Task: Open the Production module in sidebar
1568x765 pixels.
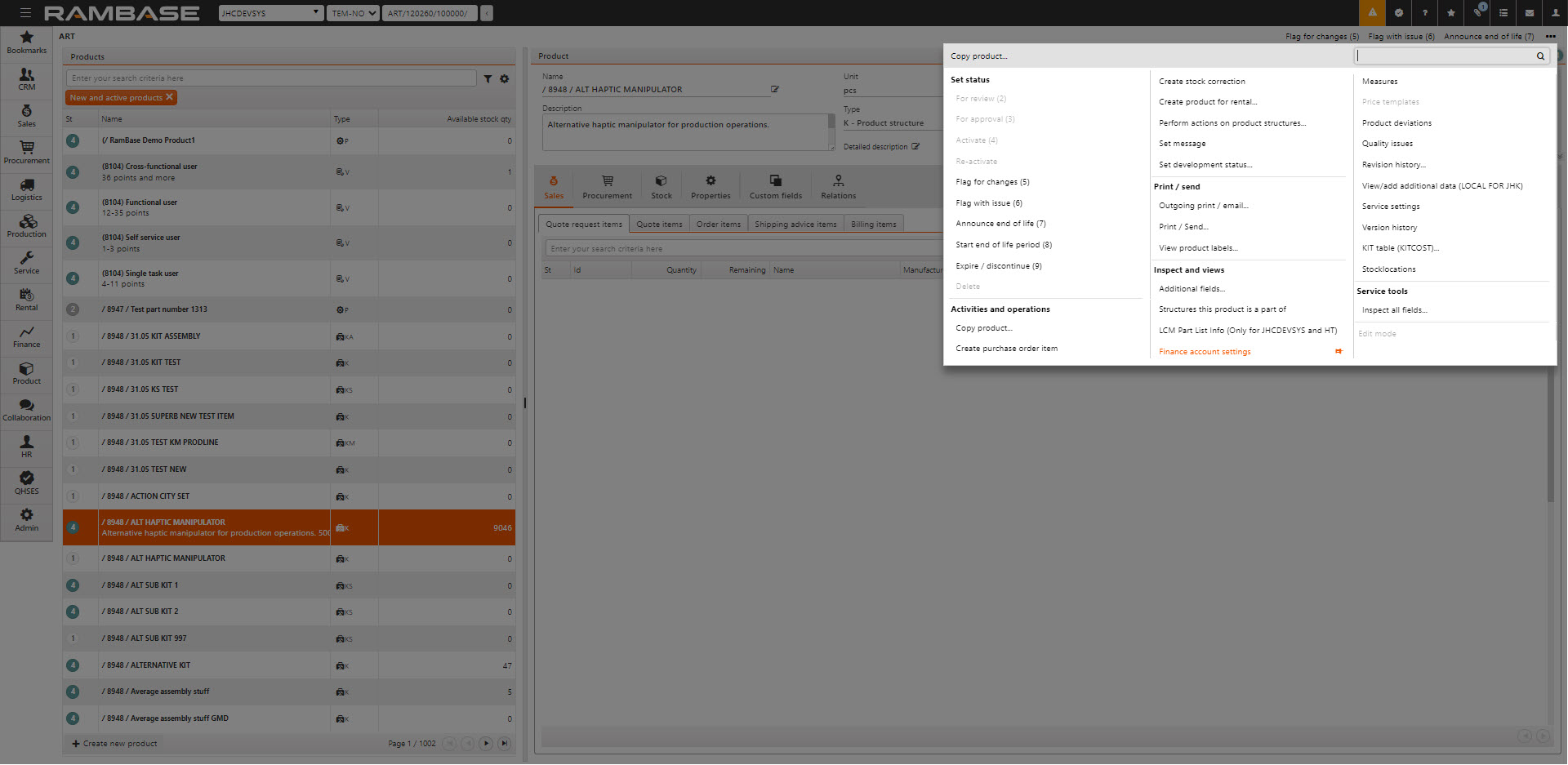Action: click(x=27, y=226)
